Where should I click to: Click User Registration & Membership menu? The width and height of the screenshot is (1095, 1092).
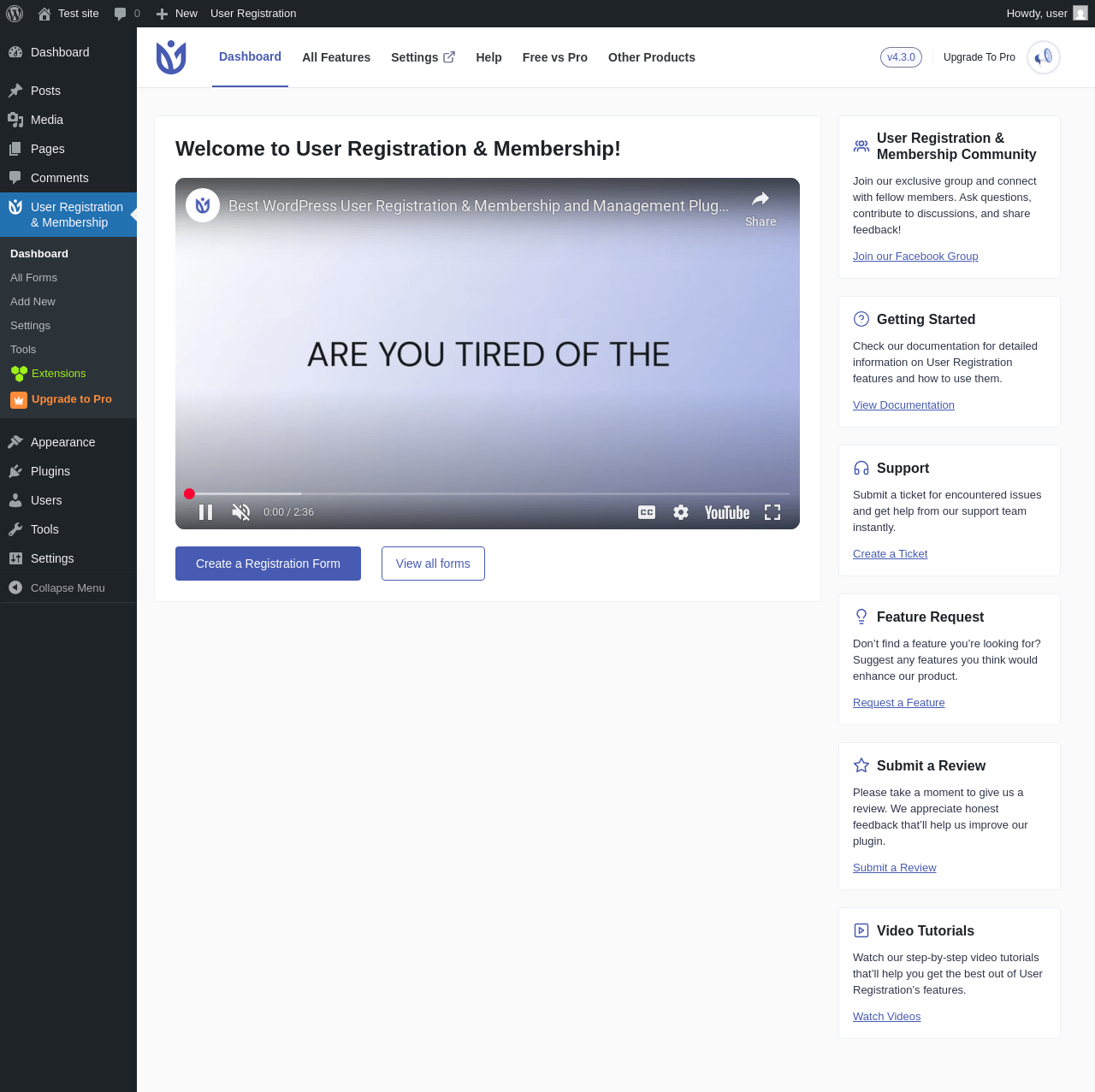point(68,215)
